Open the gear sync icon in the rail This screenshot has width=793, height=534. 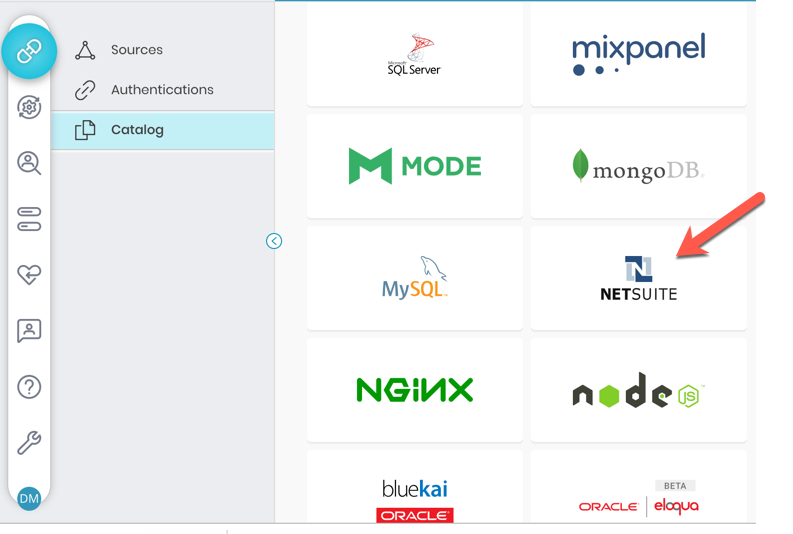click(29, 108)
